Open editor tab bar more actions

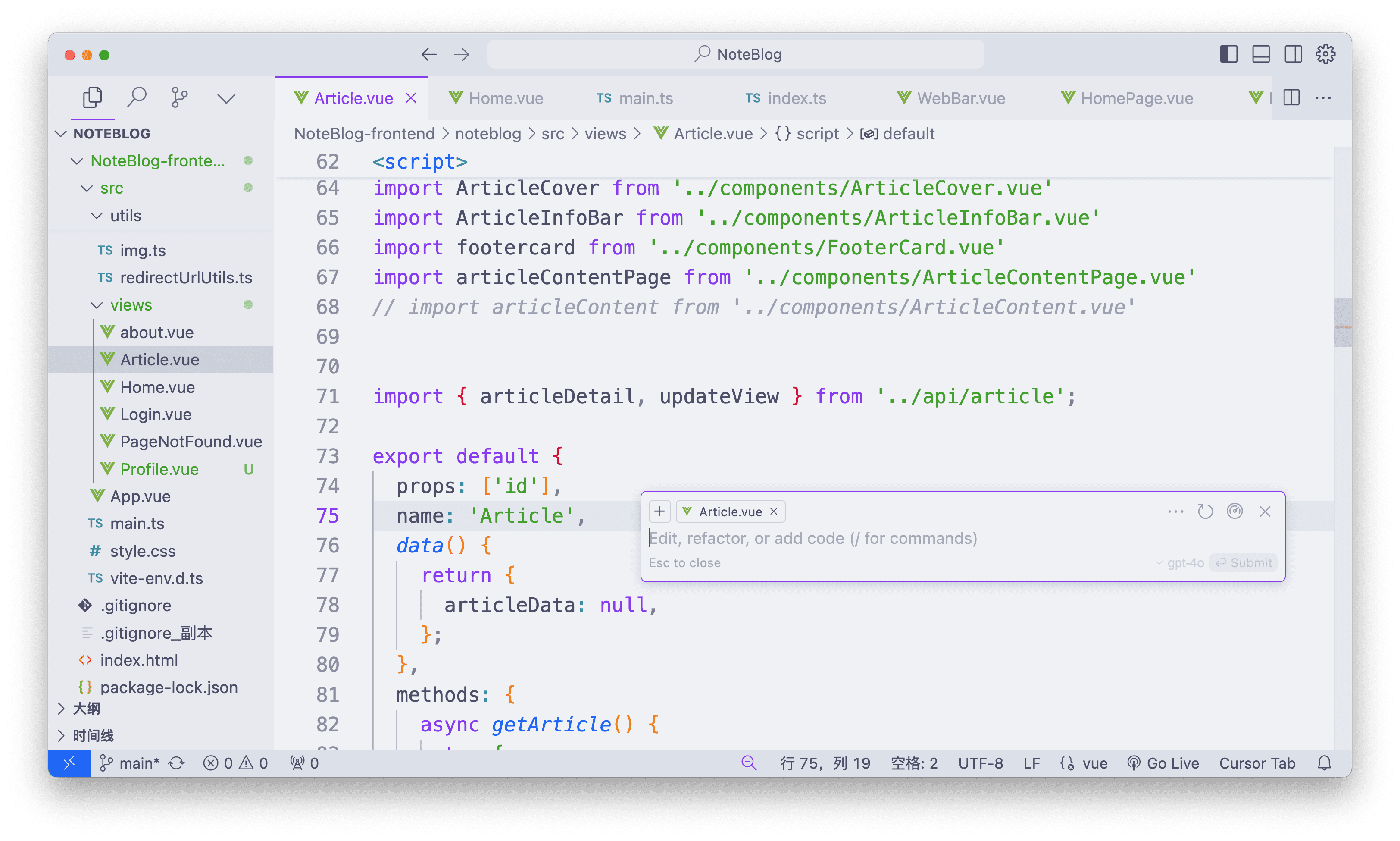pyautogui.click(x=1323, y=97)
